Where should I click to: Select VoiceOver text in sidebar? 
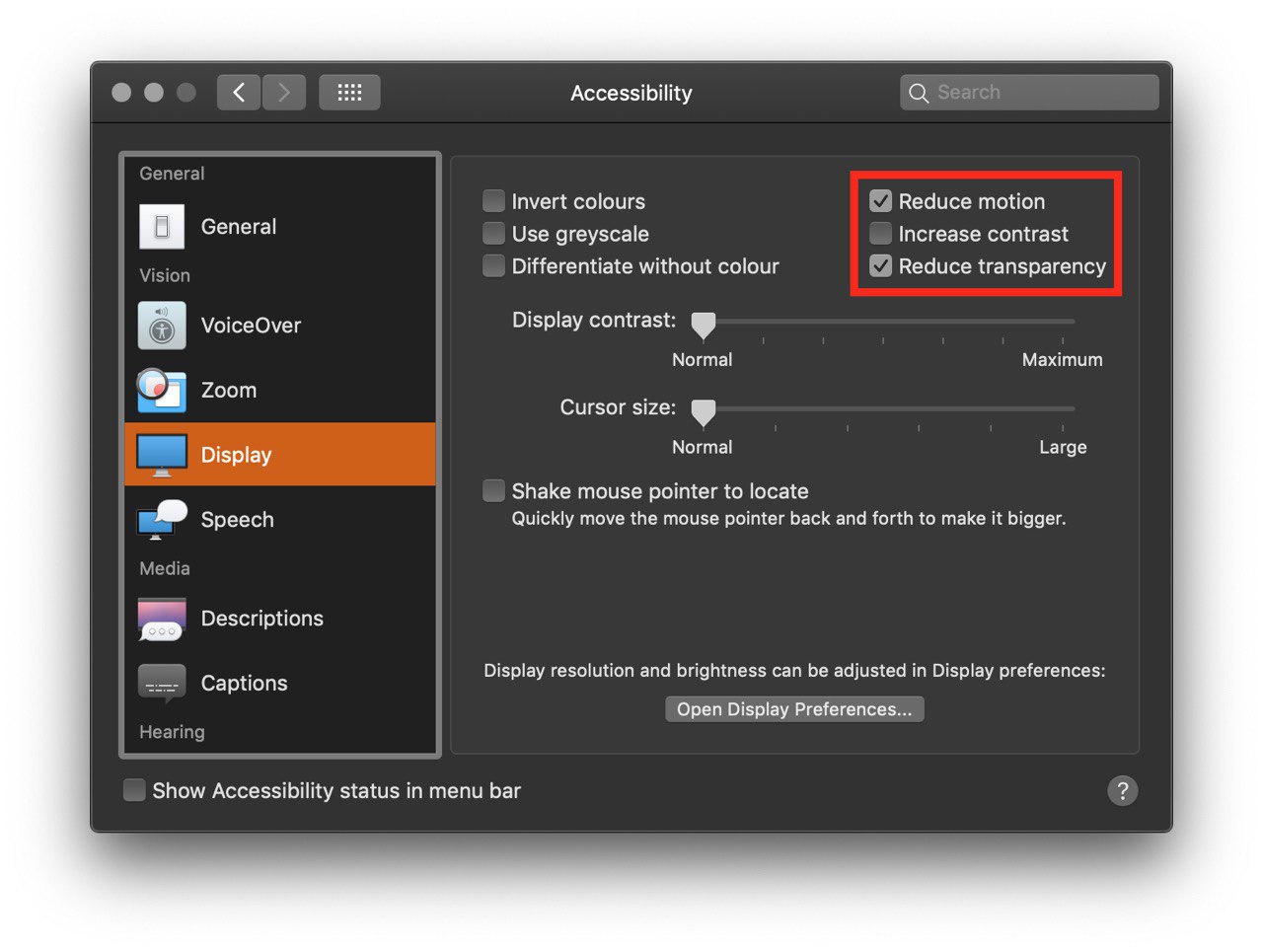click(251, 326)
